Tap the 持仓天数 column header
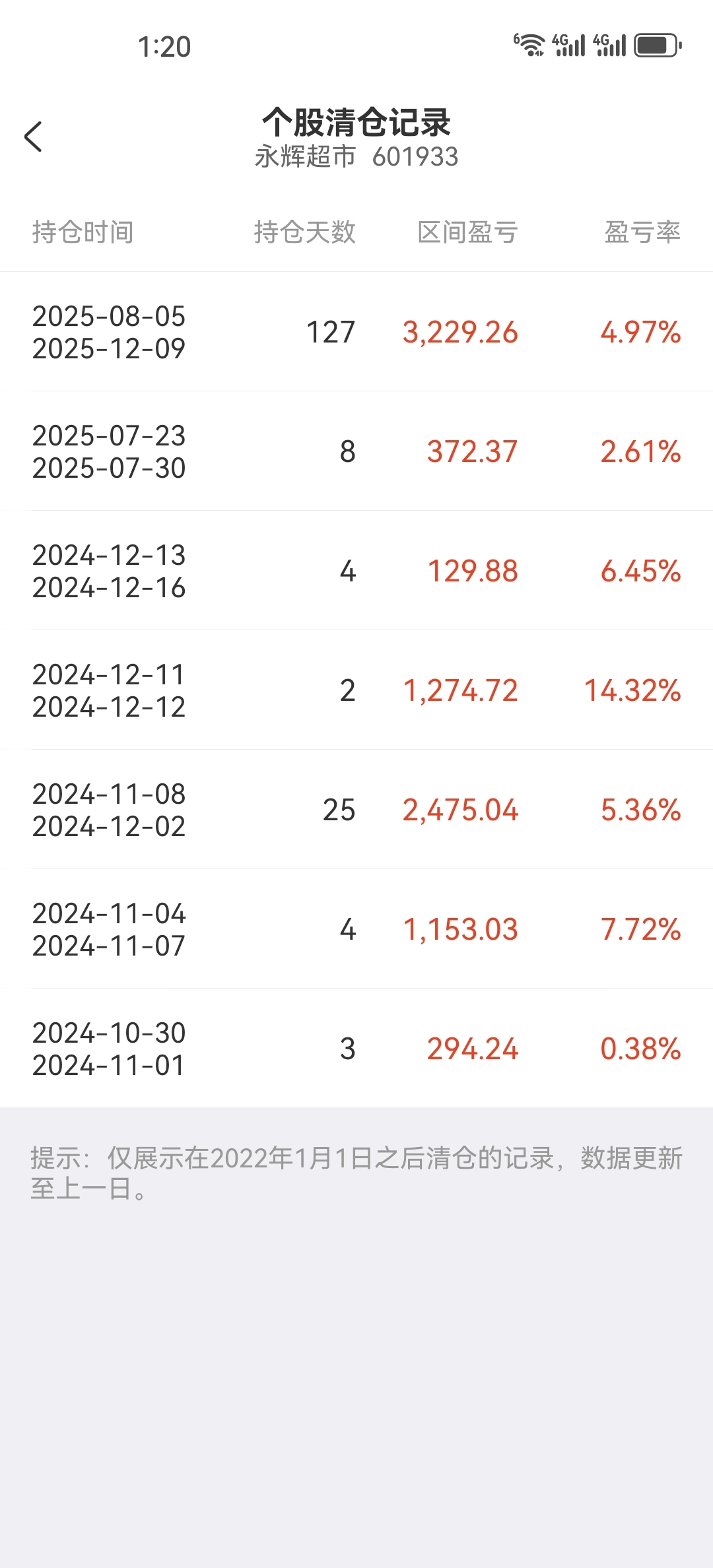Screen dimensions: 713x1568 pos(305,232)
